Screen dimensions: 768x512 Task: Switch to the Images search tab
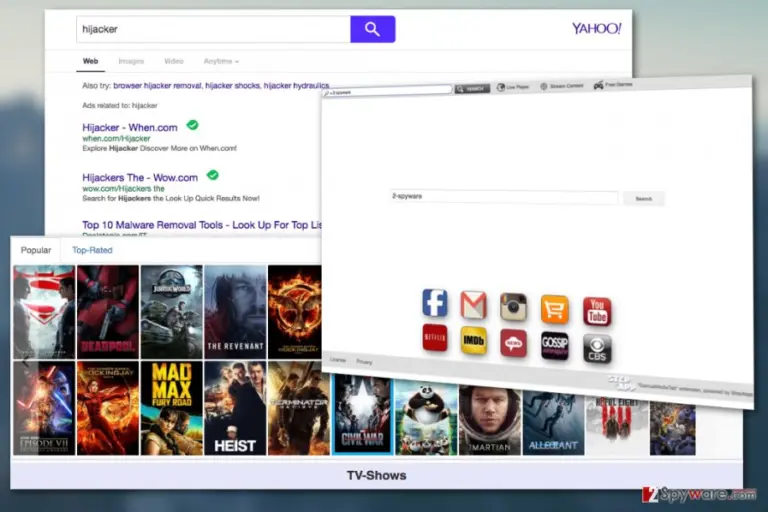coord(131,61)
